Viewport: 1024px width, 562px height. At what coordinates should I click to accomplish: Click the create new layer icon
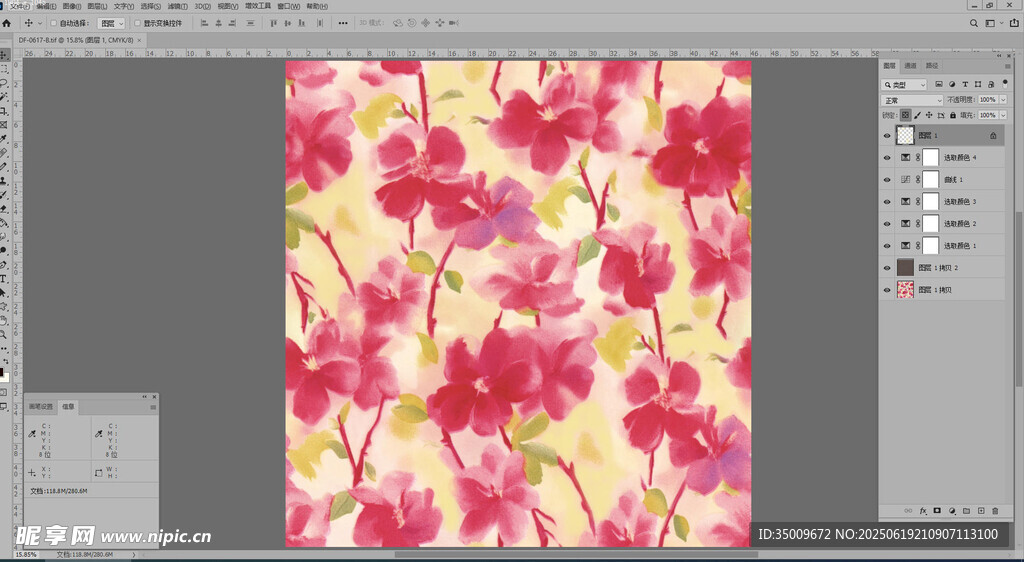(x=981, y=510)
